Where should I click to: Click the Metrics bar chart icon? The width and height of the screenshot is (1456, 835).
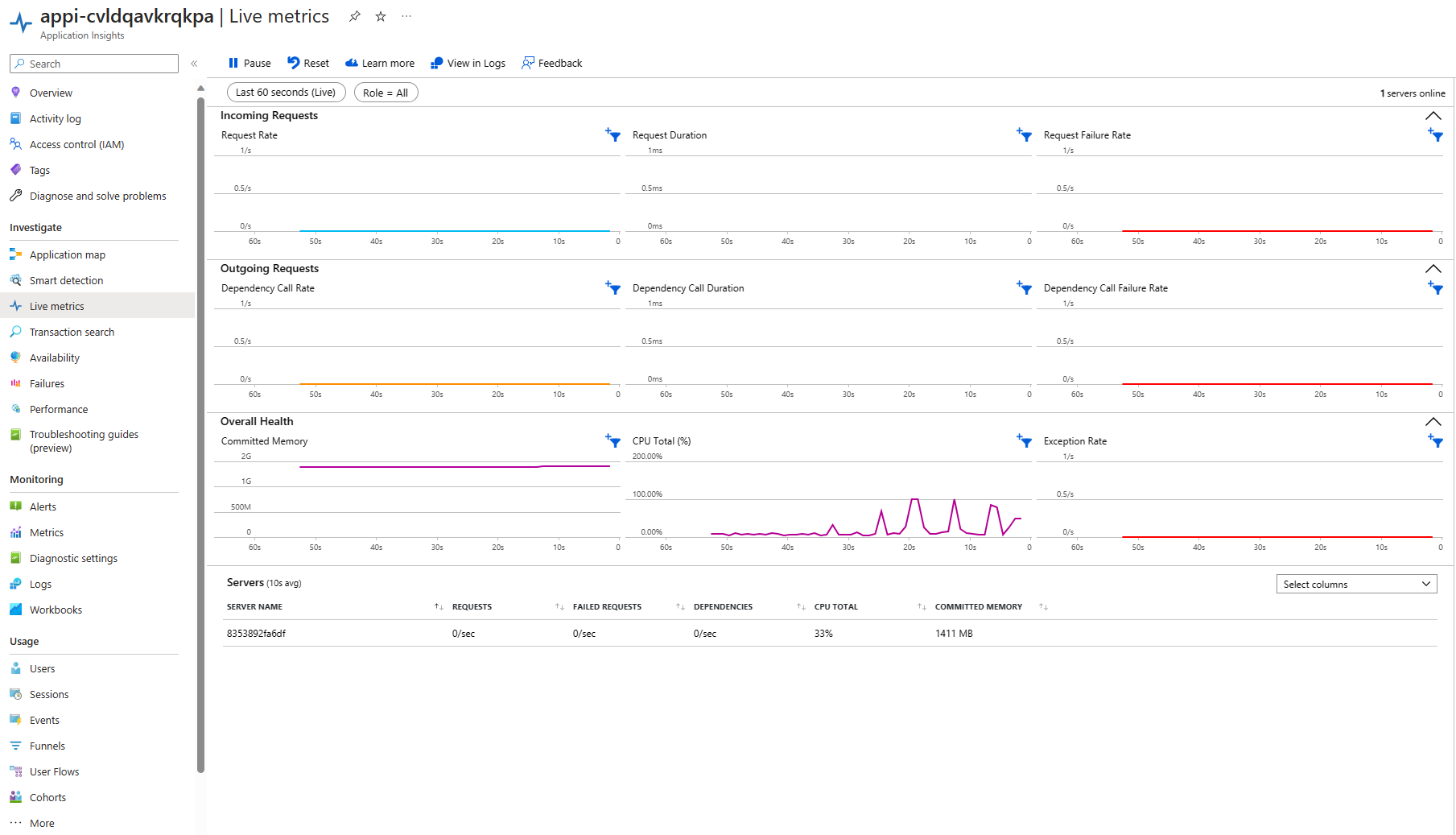coord(15,532)
